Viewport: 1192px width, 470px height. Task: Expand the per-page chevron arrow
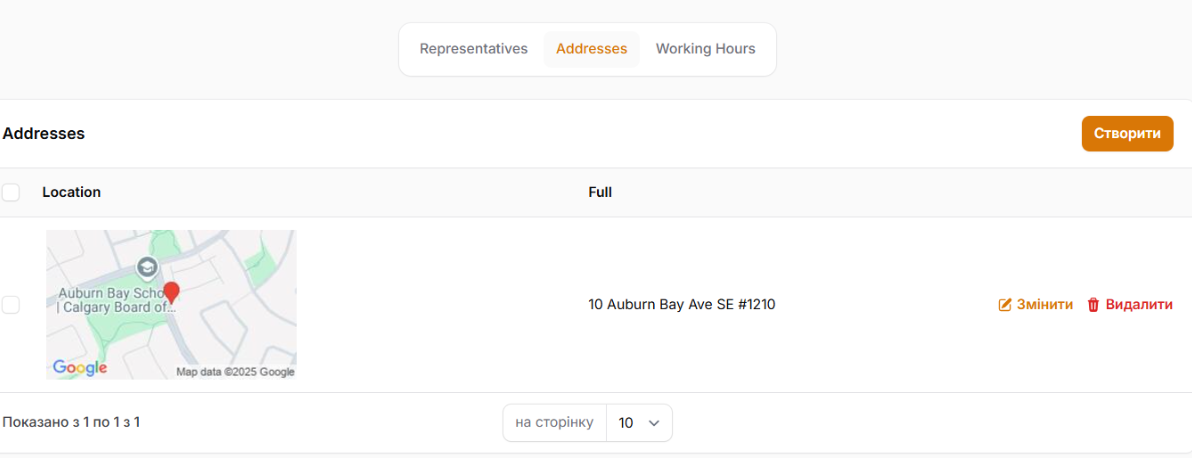pos(654,423)
